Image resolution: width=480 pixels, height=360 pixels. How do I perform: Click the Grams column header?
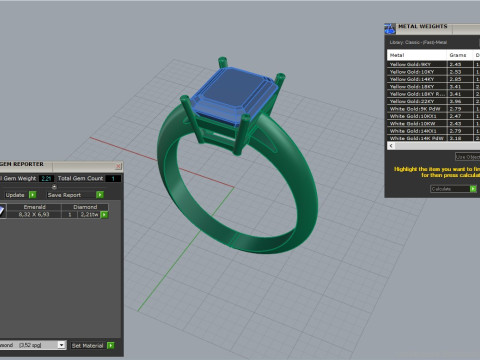point(459,55)
